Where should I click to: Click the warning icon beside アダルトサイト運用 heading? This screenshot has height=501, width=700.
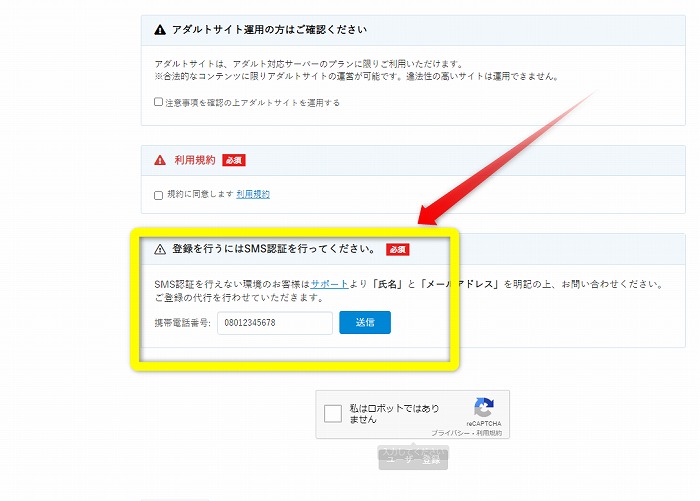(x=160, y=31)
